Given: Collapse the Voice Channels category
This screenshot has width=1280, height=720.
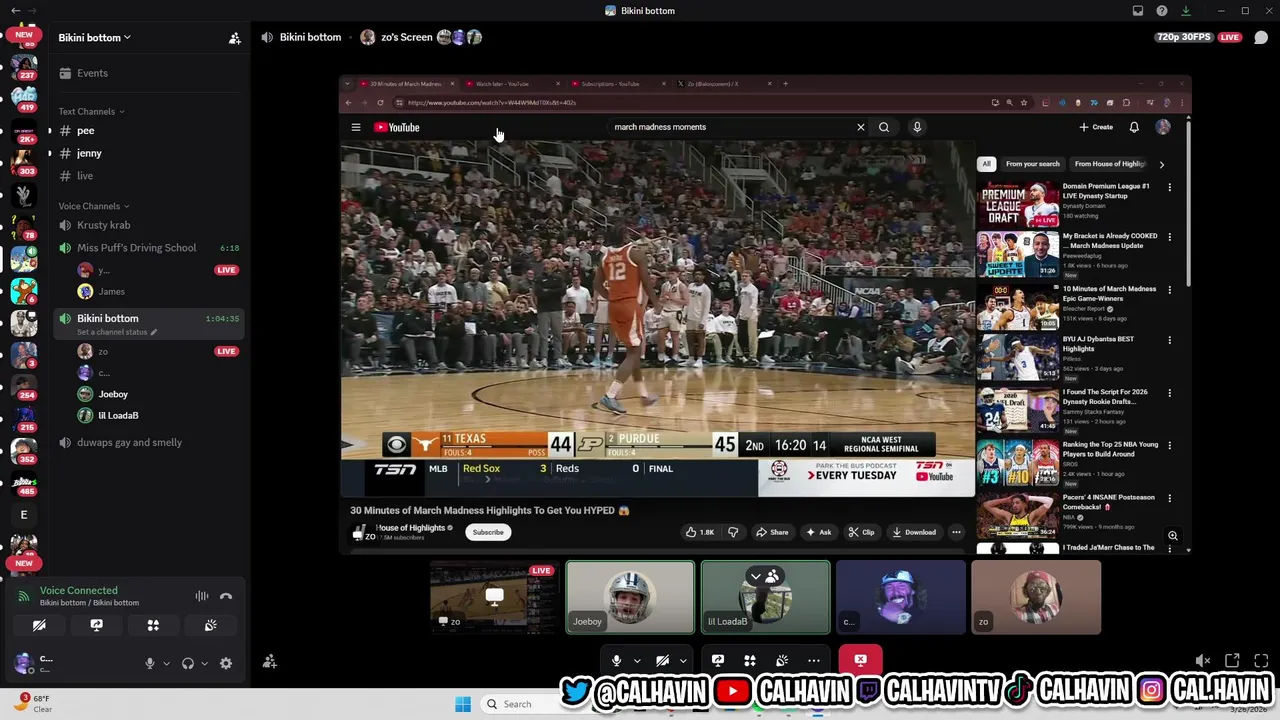Looking at the screenshot, I should 95,206.
